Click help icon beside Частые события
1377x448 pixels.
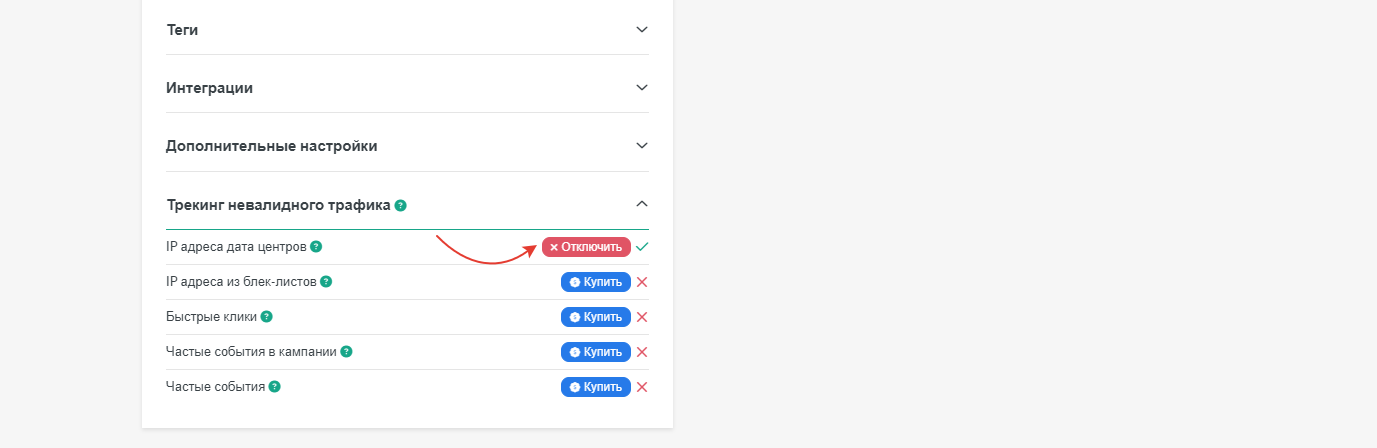tap(275, 386)
